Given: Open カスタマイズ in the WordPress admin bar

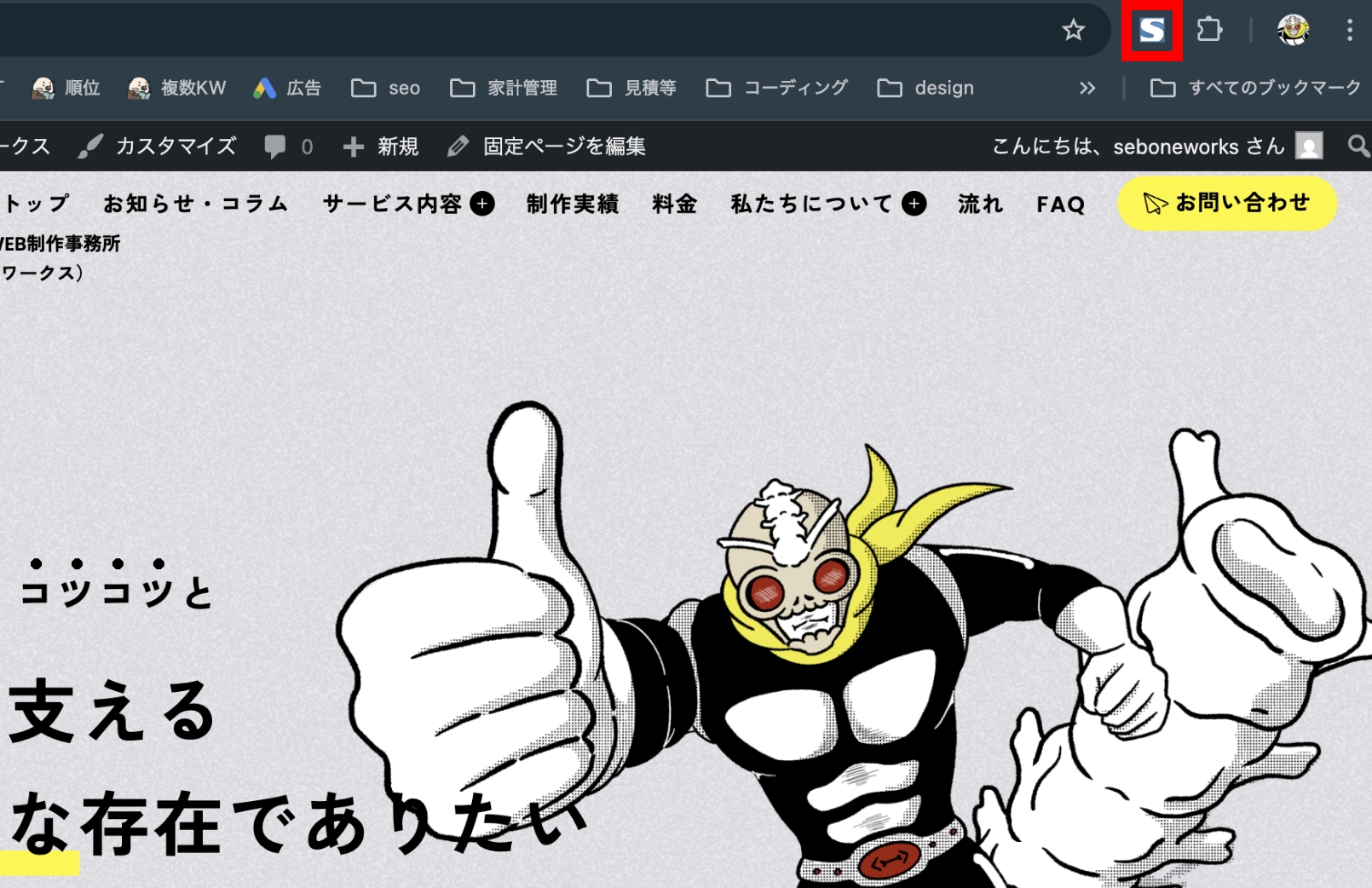Looking at the screenshot, I should pos(157,147).
